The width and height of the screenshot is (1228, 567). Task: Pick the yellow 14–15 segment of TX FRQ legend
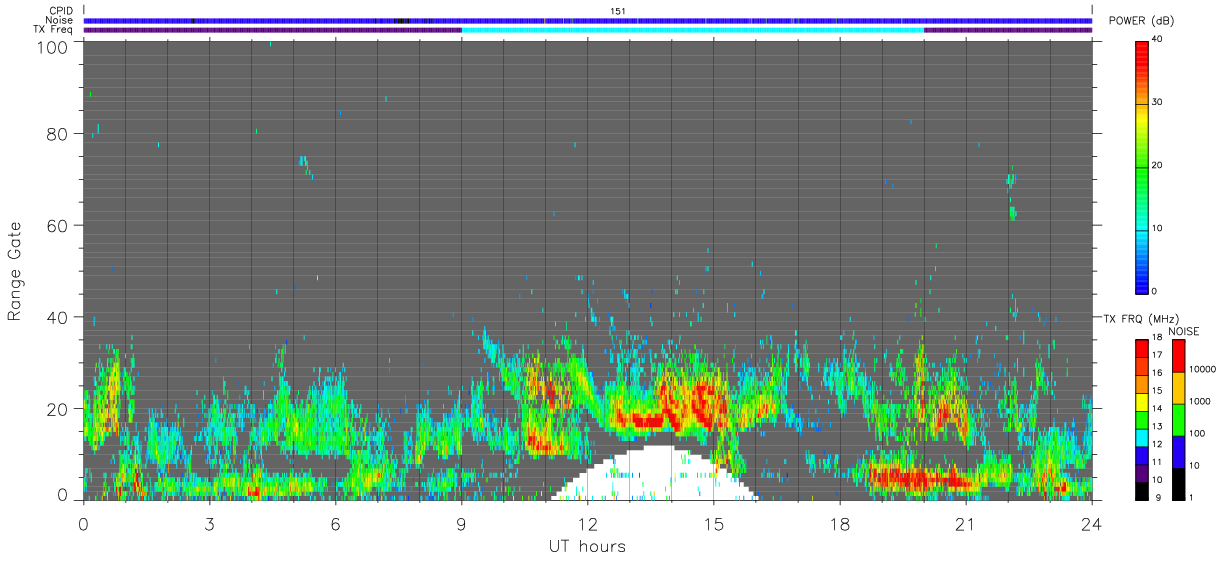pyautogui.click(x=1141, y=402)
